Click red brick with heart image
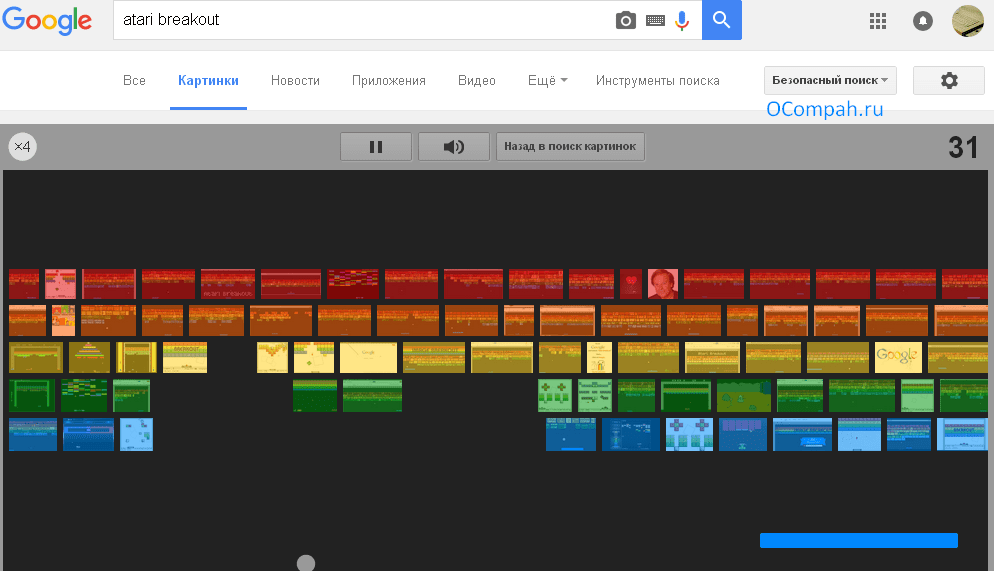 click(631, 283)
